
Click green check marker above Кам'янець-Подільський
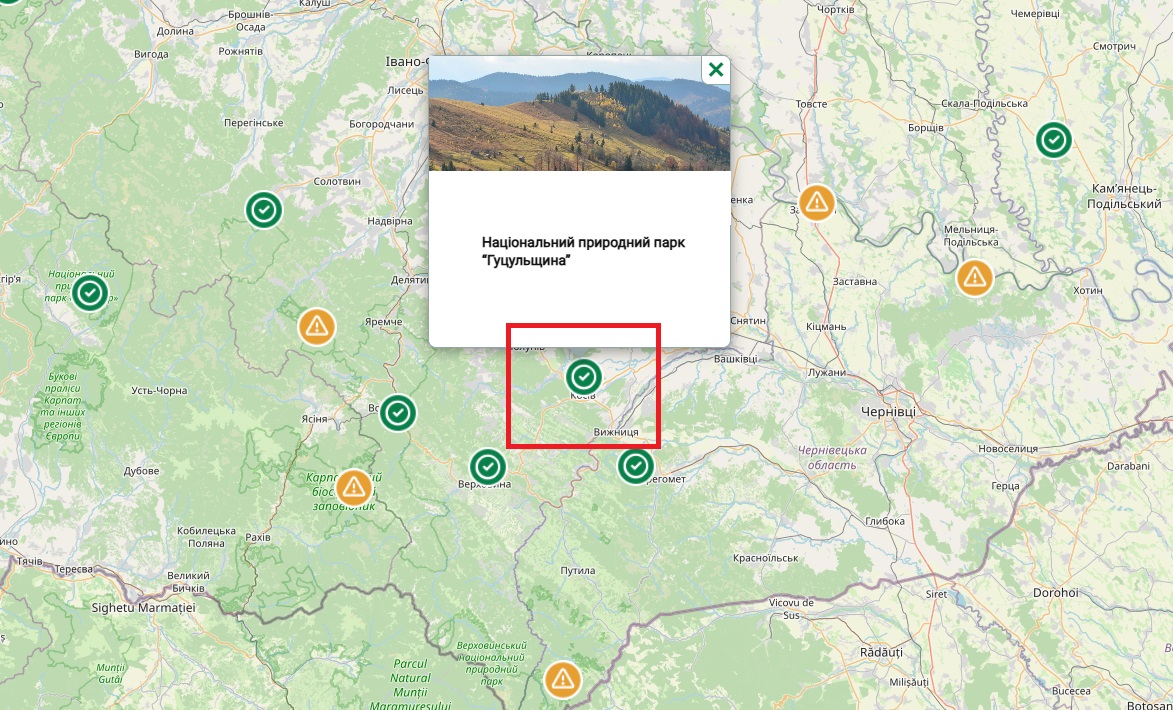click(x=1053, y=140)
